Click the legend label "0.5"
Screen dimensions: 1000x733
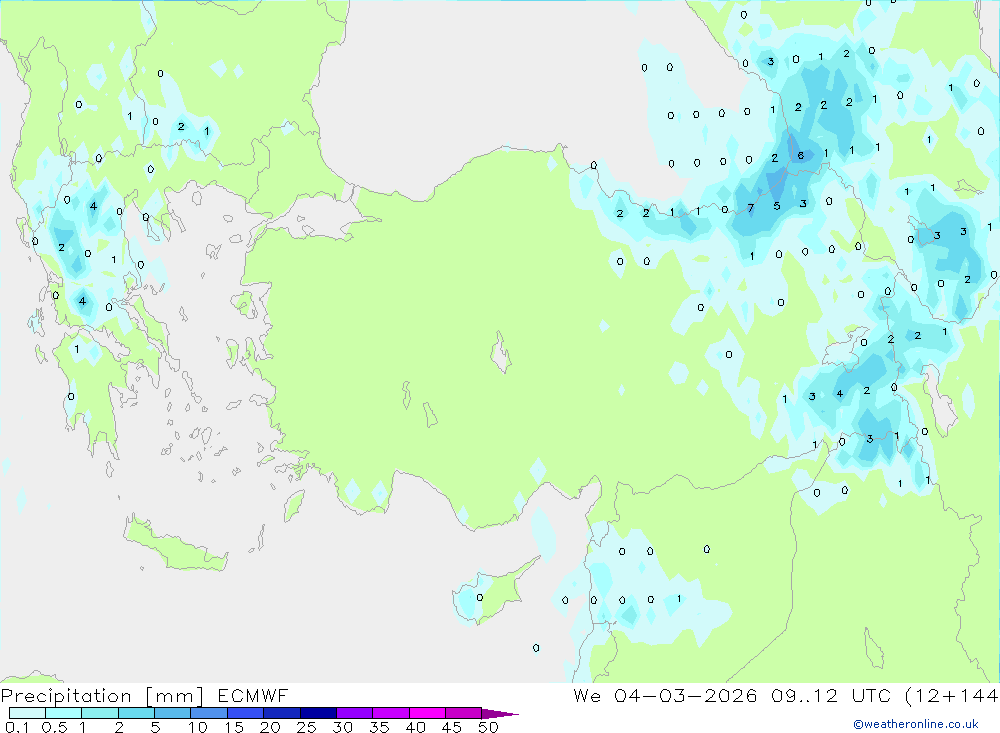pyautogui.click(x=54, y=727)
